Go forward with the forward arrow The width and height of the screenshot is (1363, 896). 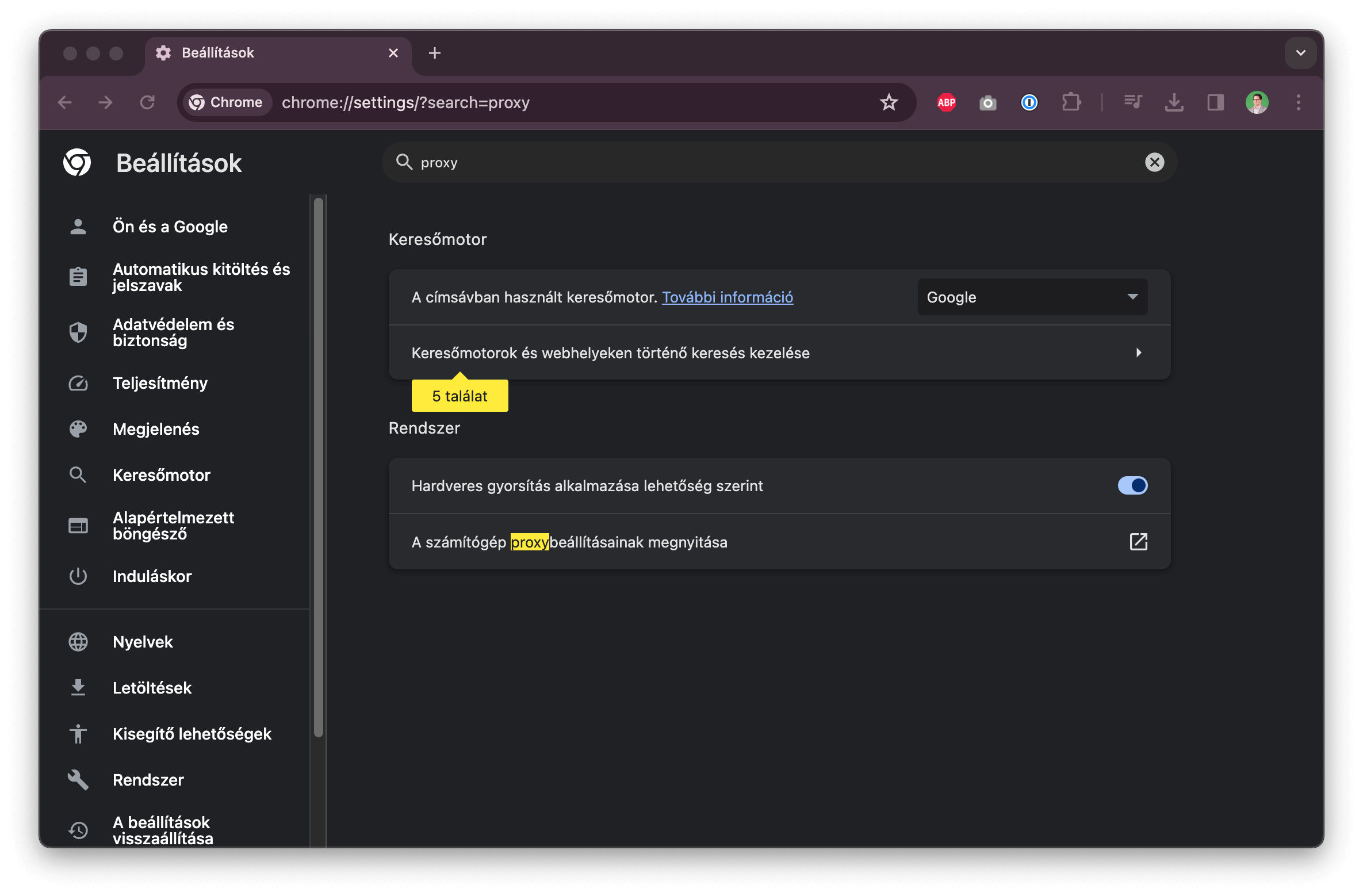pos(106,103)
